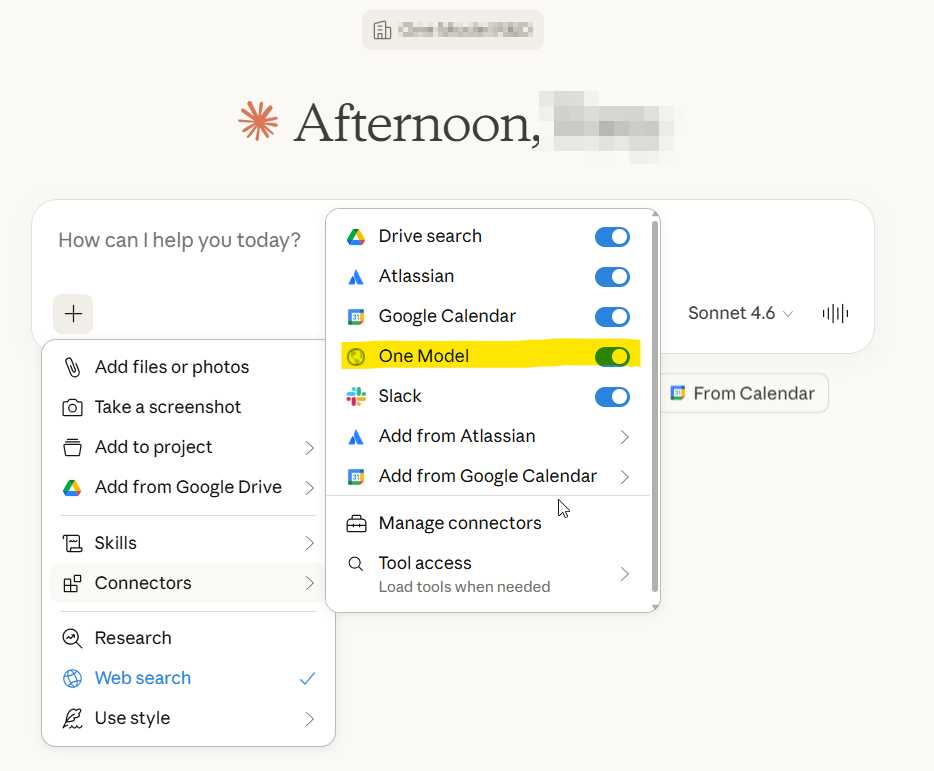934x771 pixels.
Task: Click the Slack logo icon
Action: click(x=356, y=396)
